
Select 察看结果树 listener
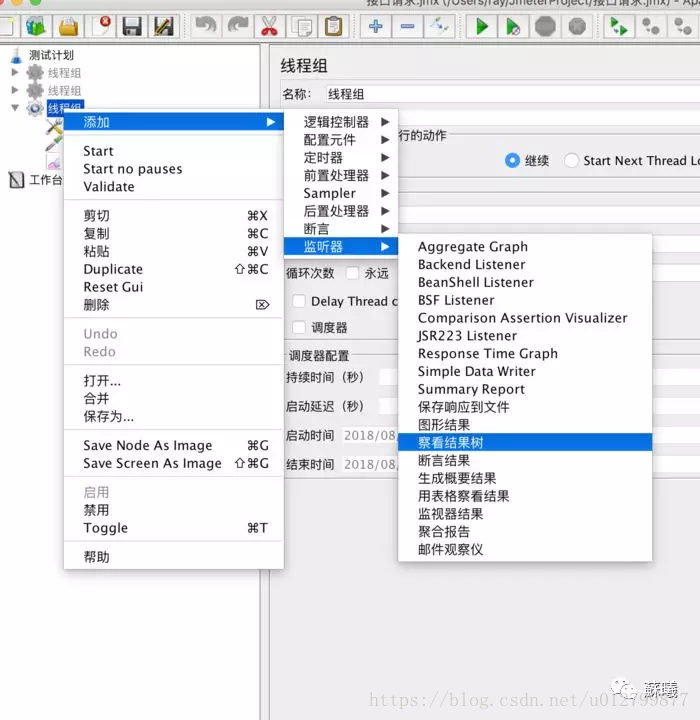click(525, 443)
